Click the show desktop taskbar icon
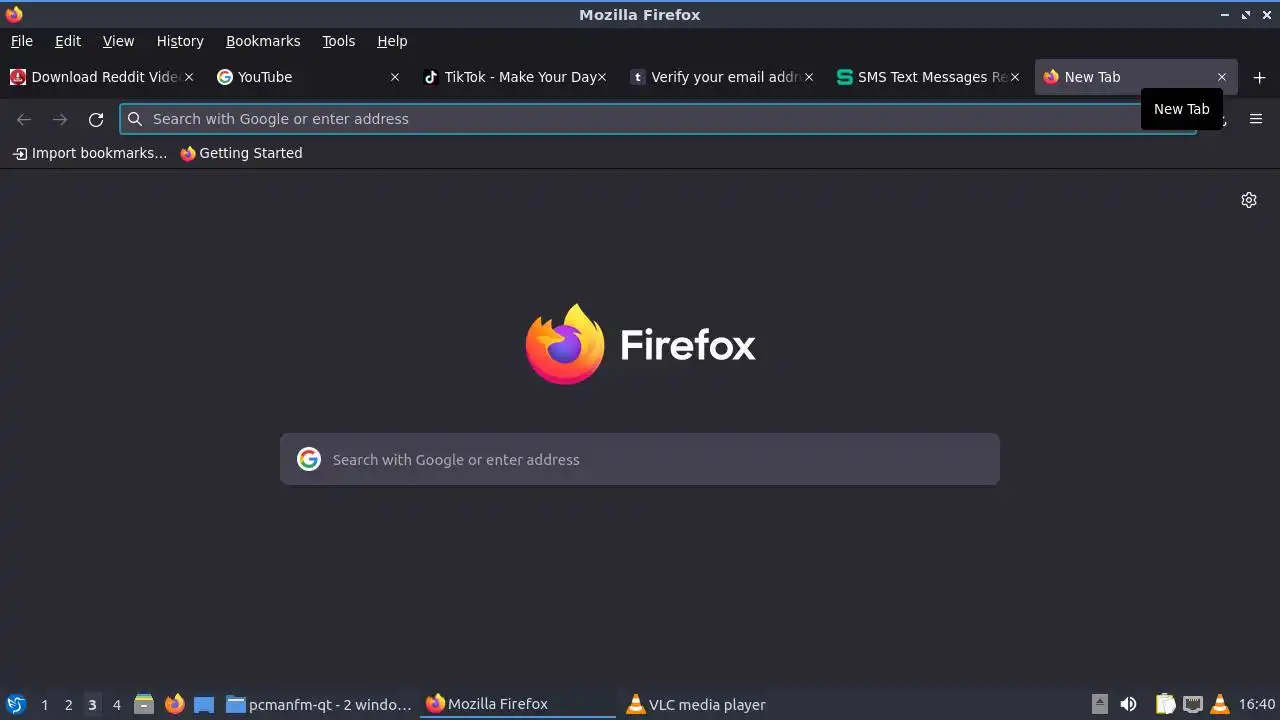1280x720 pixels. click(204, 704)
